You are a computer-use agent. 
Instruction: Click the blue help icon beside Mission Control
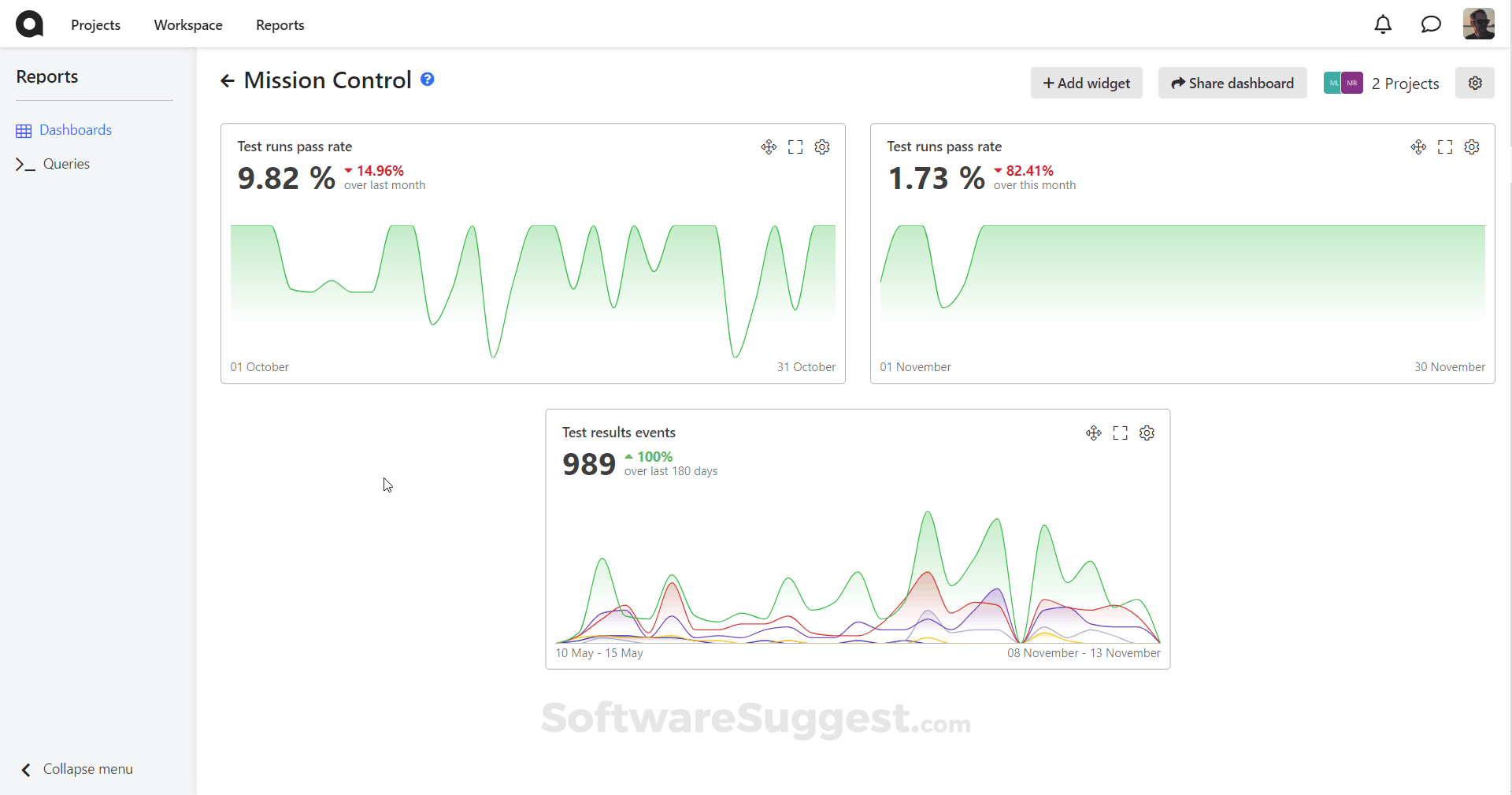coord(428,79)
